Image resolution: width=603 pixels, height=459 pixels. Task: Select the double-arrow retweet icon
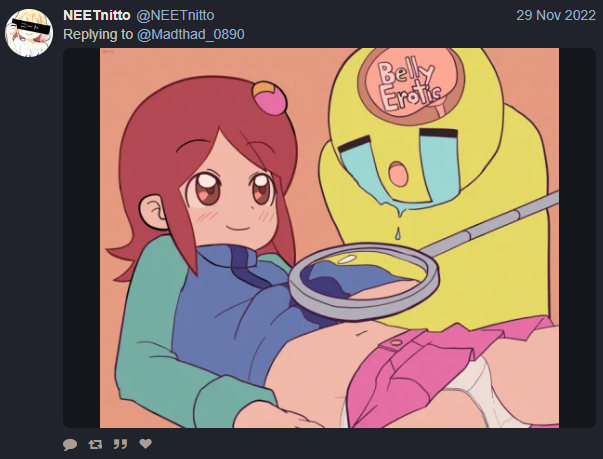[x=95, y=444]
